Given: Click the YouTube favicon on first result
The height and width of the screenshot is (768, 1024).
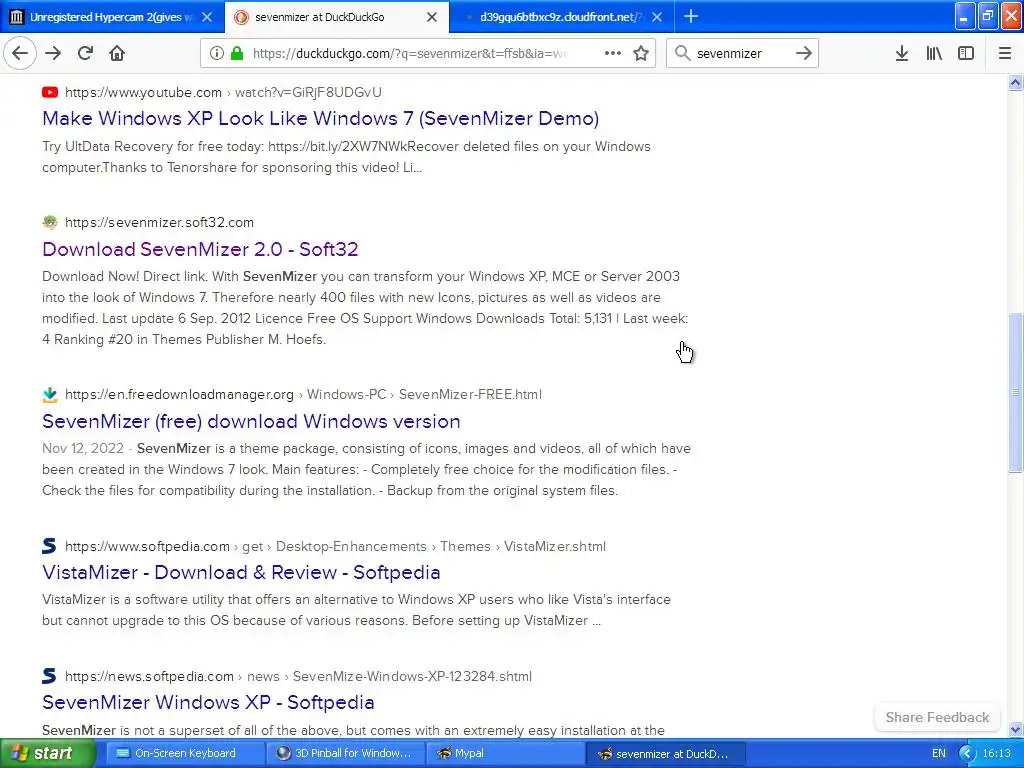Looking at the screenshot, I should coord(50,92).
